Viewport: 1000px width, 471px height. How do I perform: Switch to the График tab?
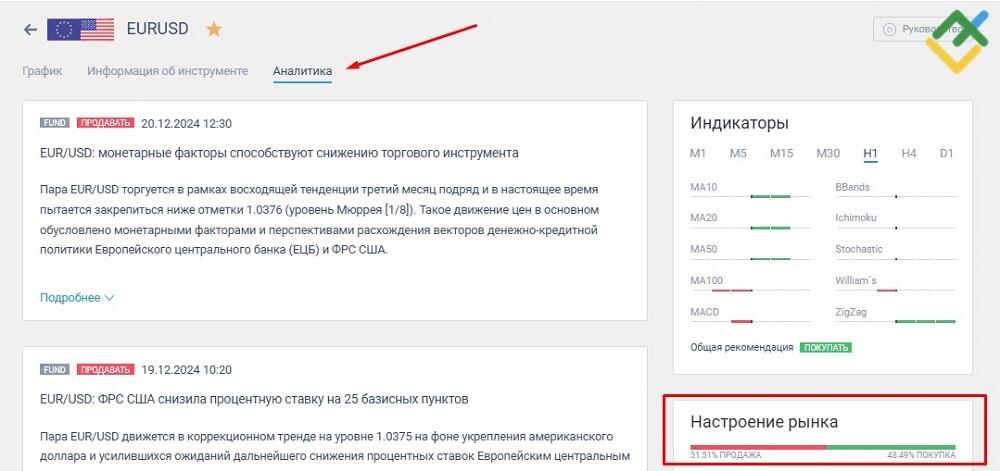click(x=42, y=71)
